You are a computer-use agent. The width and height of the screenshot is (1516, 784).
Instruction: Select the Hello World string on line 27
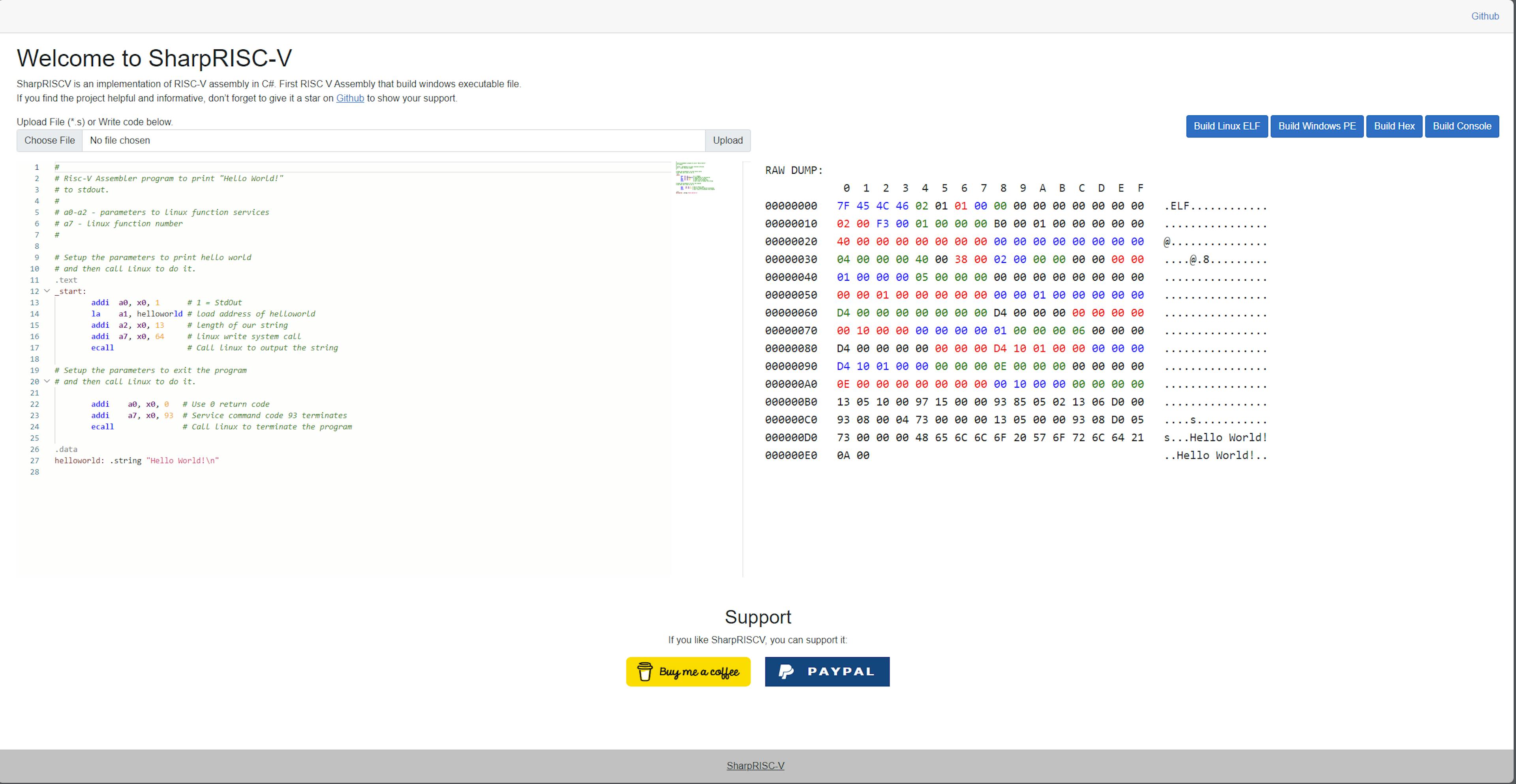tap(183, 460)
